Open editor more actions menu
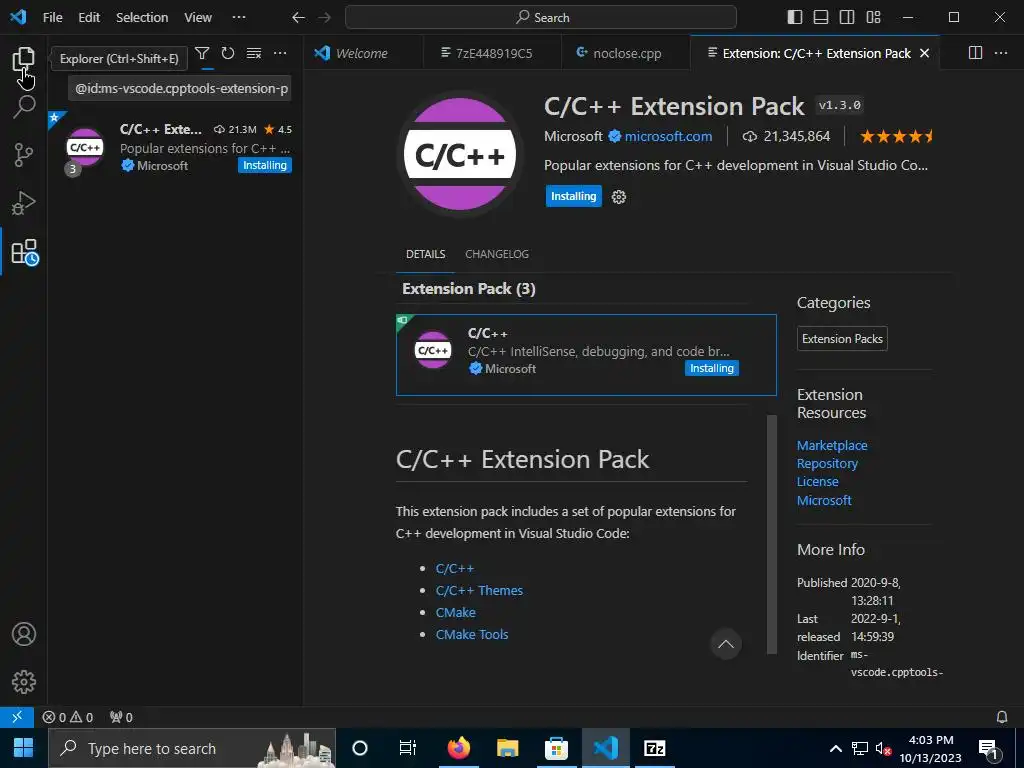The width and height of the screenshot is (1024, 768). coord(1001,53)
